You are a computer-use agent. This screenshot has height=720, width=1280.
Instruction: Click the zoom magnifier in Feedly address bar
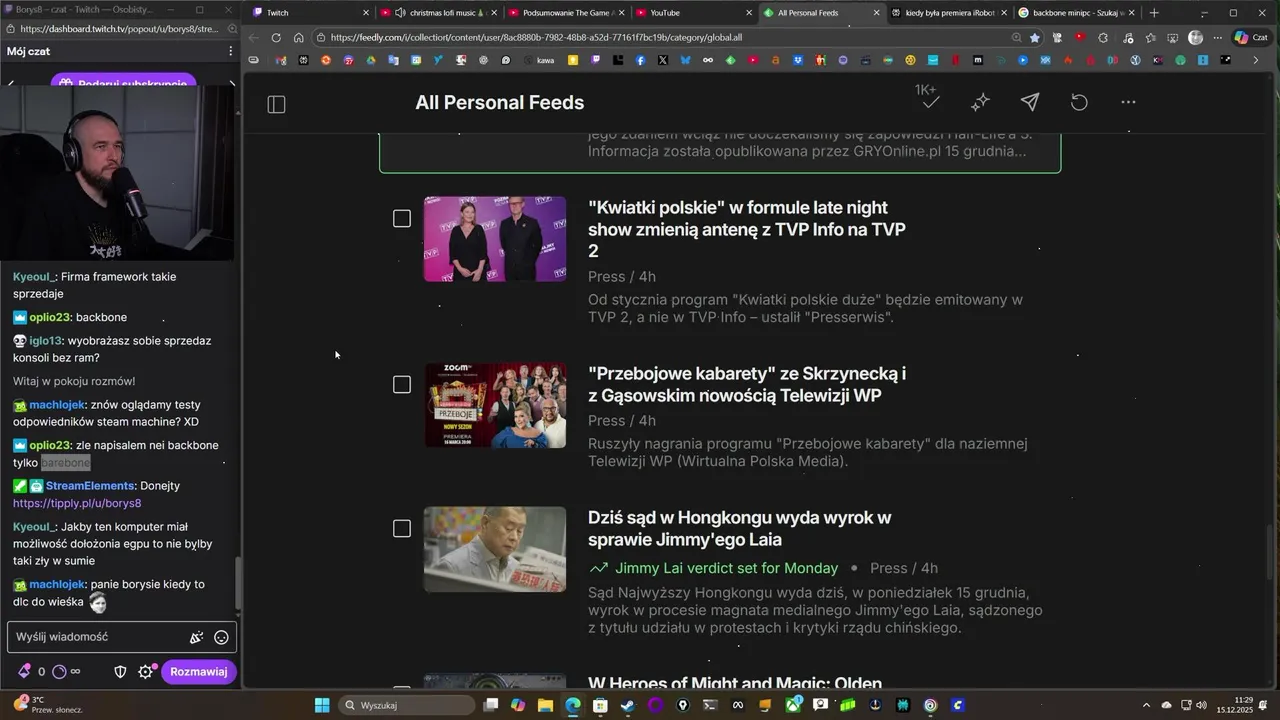[1016, 38]
